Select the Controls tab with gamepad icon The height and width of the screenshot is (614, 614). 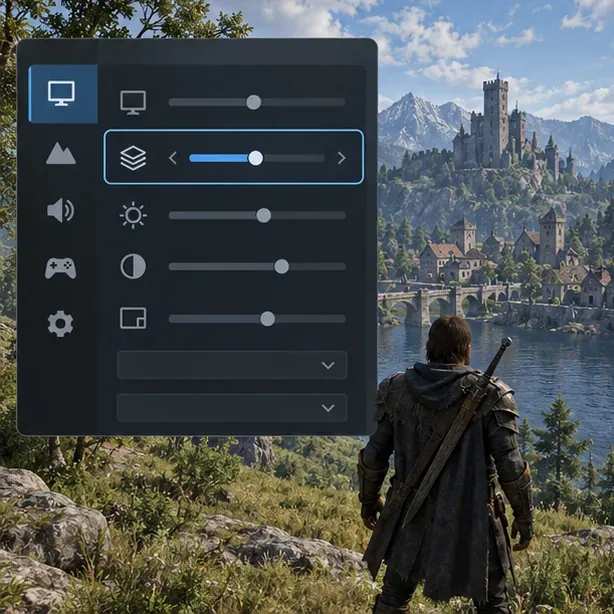point(61,268)
